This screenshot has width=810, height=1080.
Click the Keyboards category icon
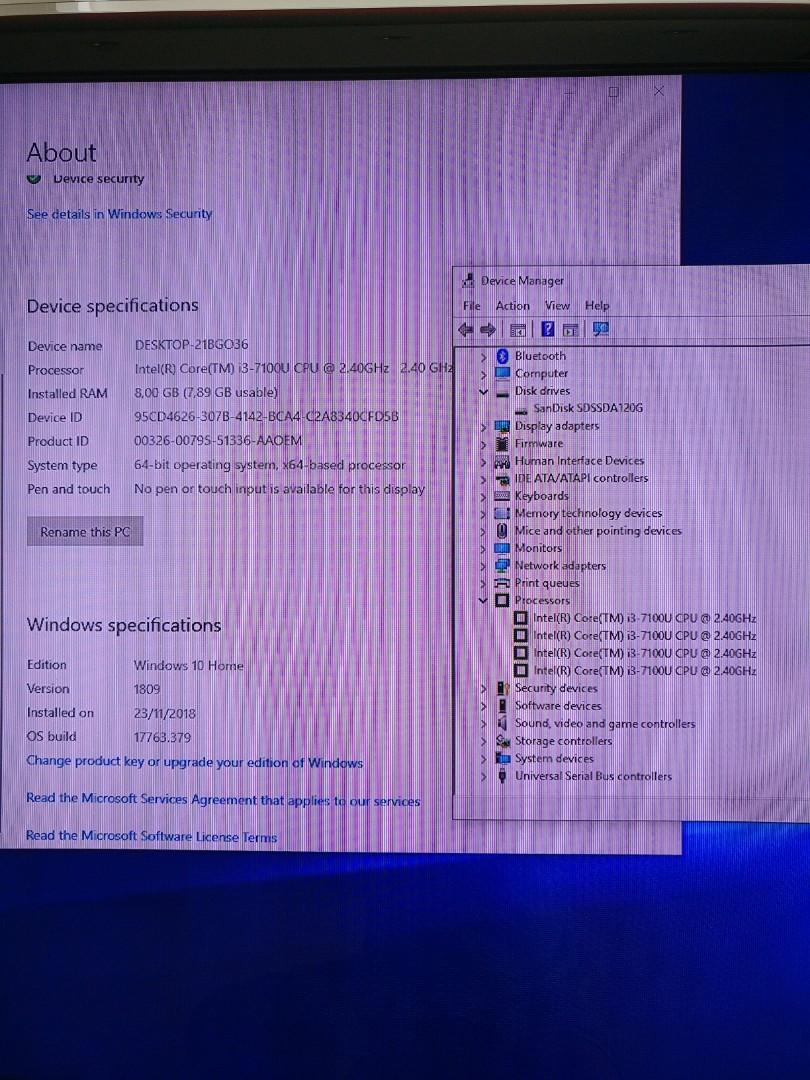(x=502, y=496)
